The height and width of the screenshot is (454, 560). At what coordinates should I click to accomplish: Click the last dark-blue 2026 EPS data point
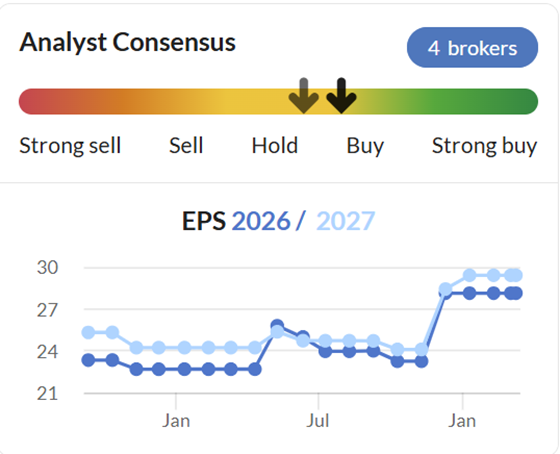click(516, 293)
